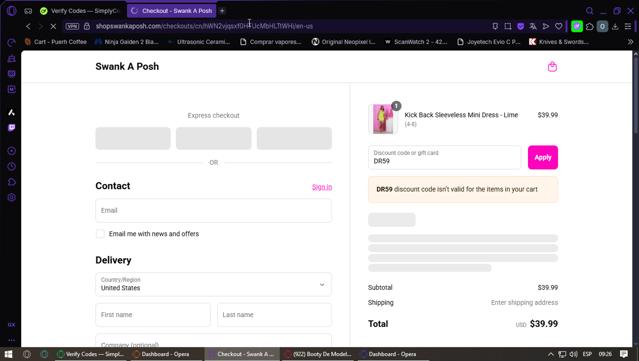Open the taskbar volume speaker icon
Image resolution: width=639 pixels, height=361 pixels.
point(574,354)
